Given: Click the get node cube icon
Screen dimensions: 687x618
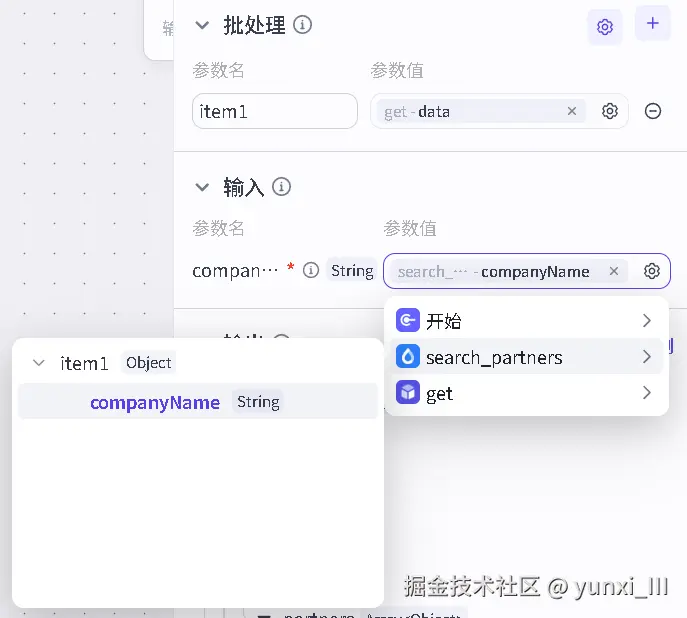Looking at the screenshot, I should (407, 392).
